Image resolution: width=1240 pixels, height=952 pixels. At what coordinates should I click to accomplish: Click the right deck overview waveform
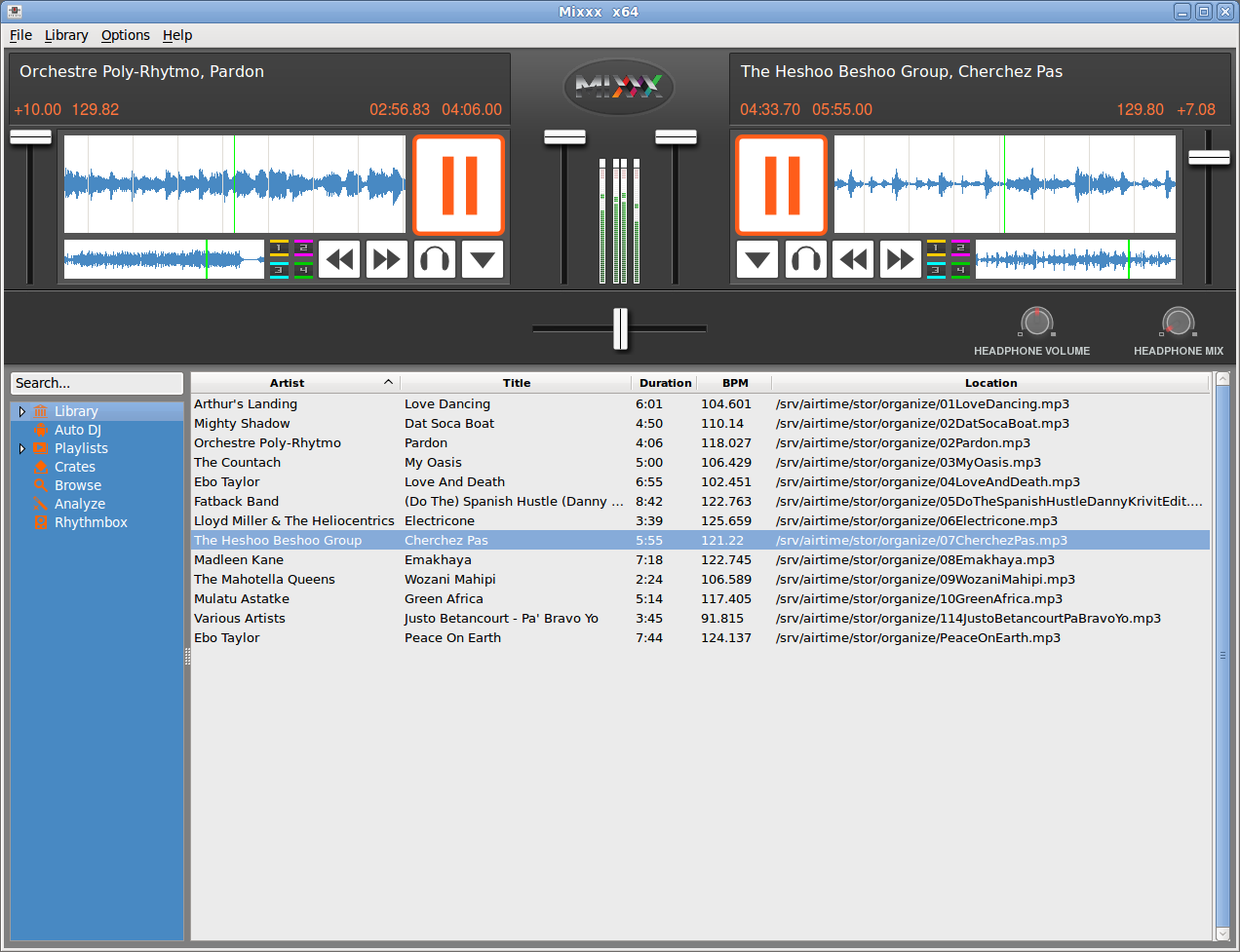pyautogui.click(x=1076, y=259)
